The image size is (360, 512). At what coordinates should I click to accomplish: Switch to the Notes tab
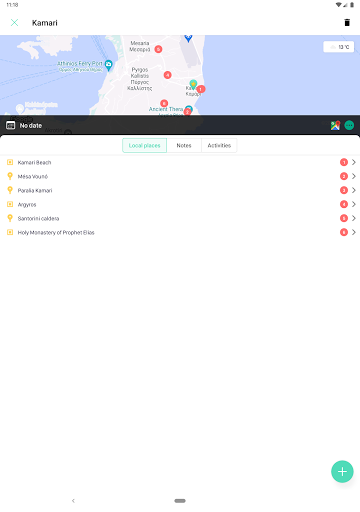coord(184,145)
